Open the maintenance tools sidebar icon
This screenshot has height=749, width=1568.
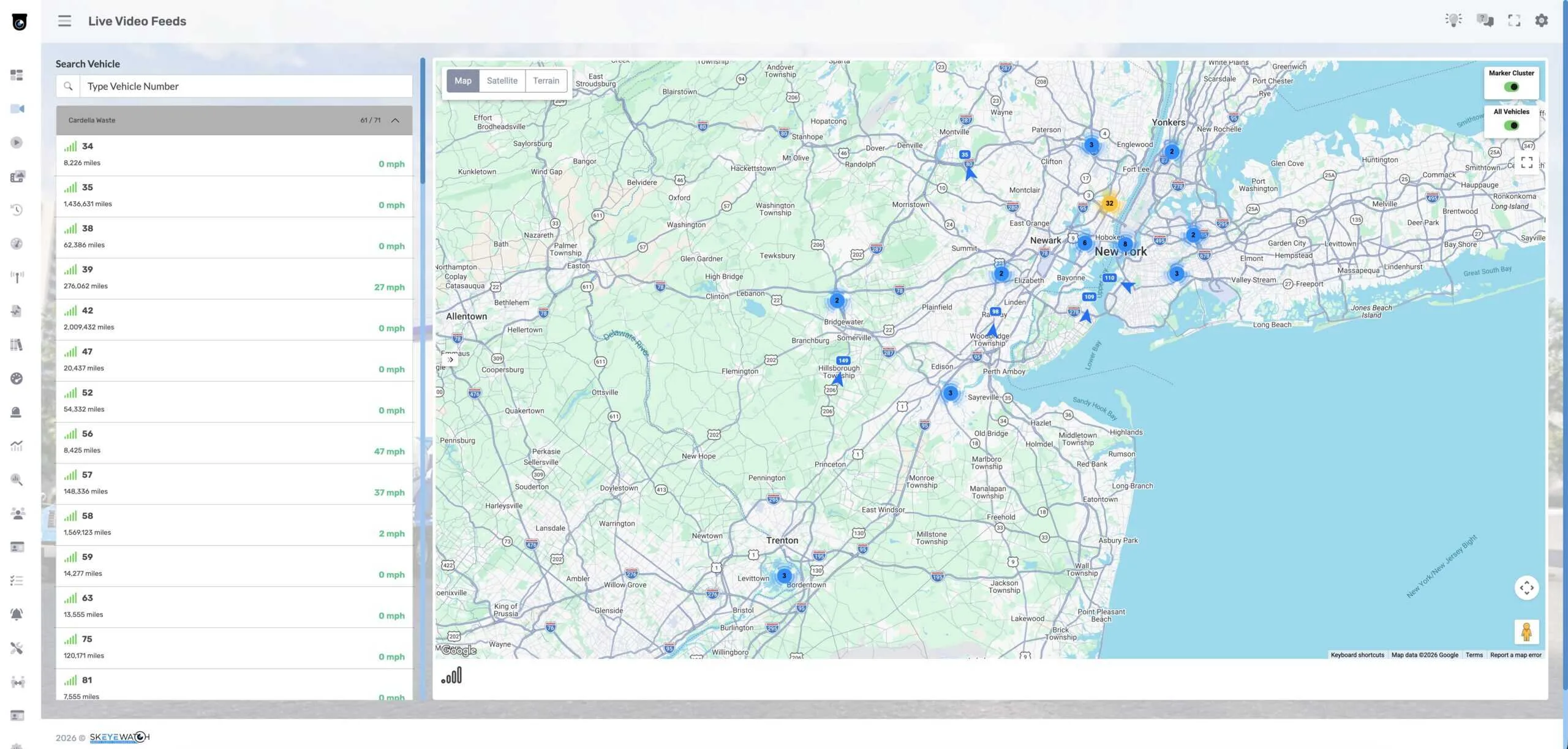point(17,648)
